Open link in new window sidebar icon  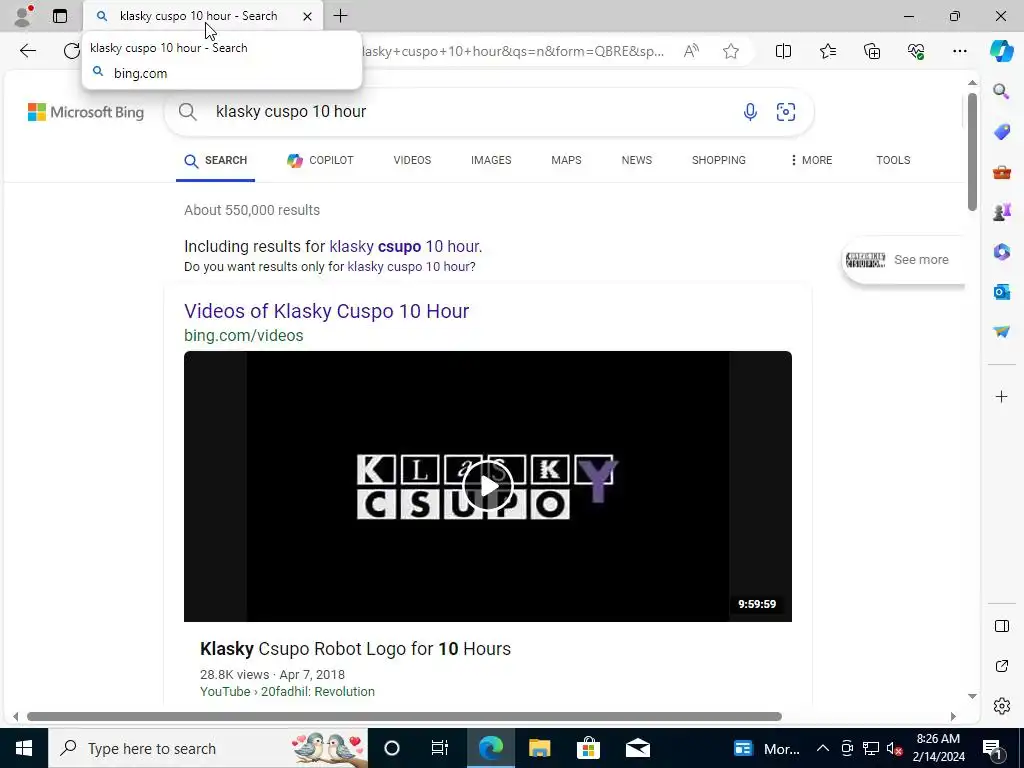(1001, 666)
